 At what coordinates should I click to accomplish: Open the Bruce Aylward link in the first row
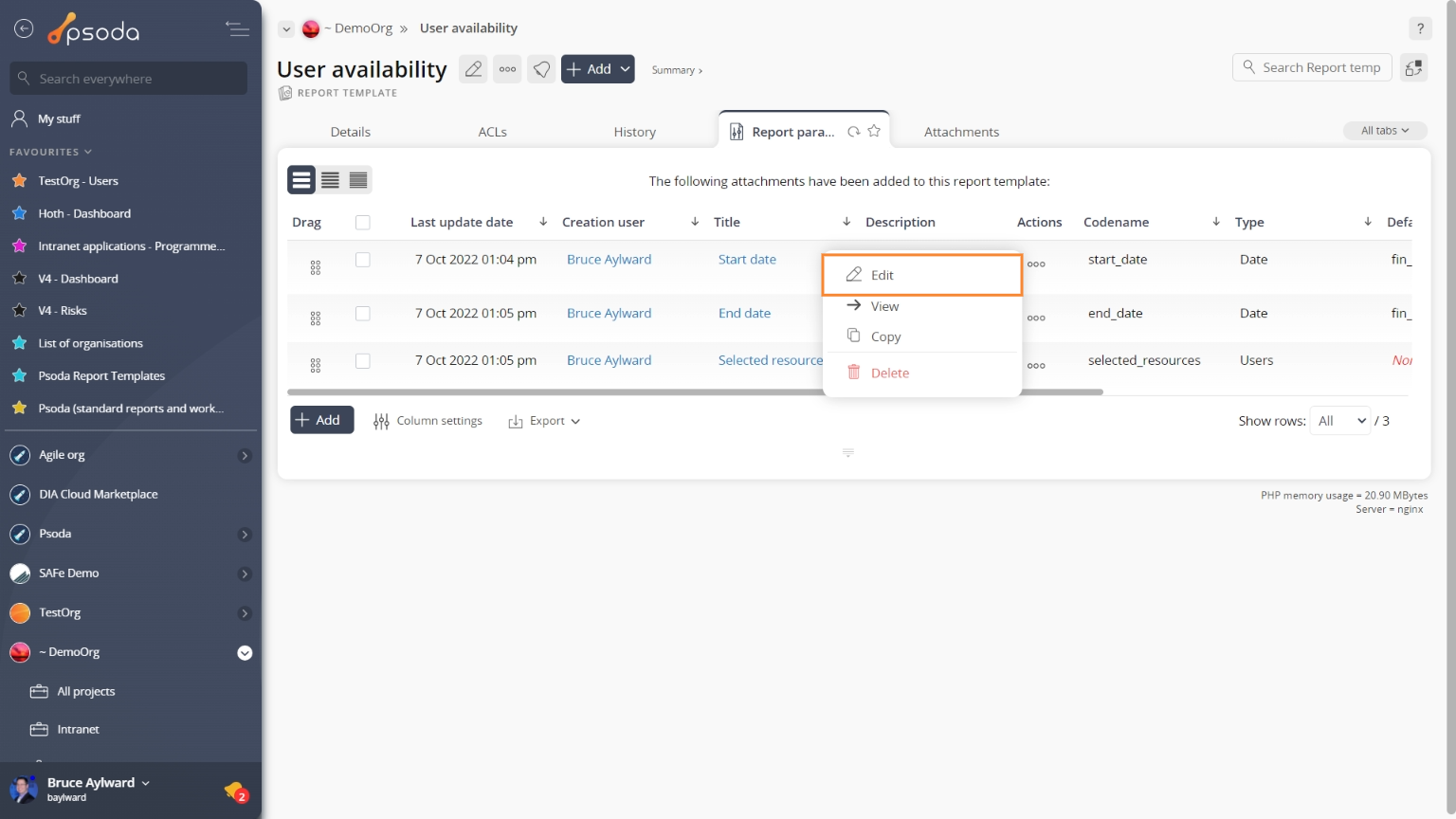[609, 260]
